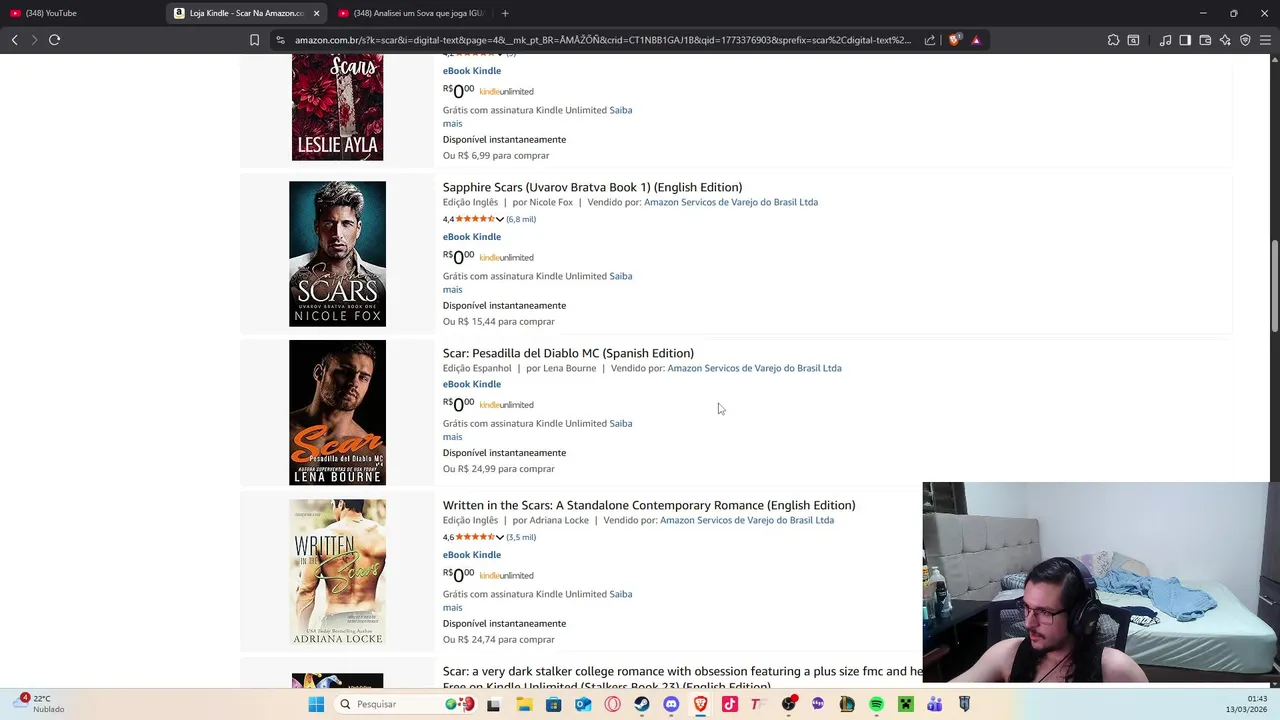Screen dimensions: 1280x720
Task: Open Written in the Scars title link
Action: 649,505
